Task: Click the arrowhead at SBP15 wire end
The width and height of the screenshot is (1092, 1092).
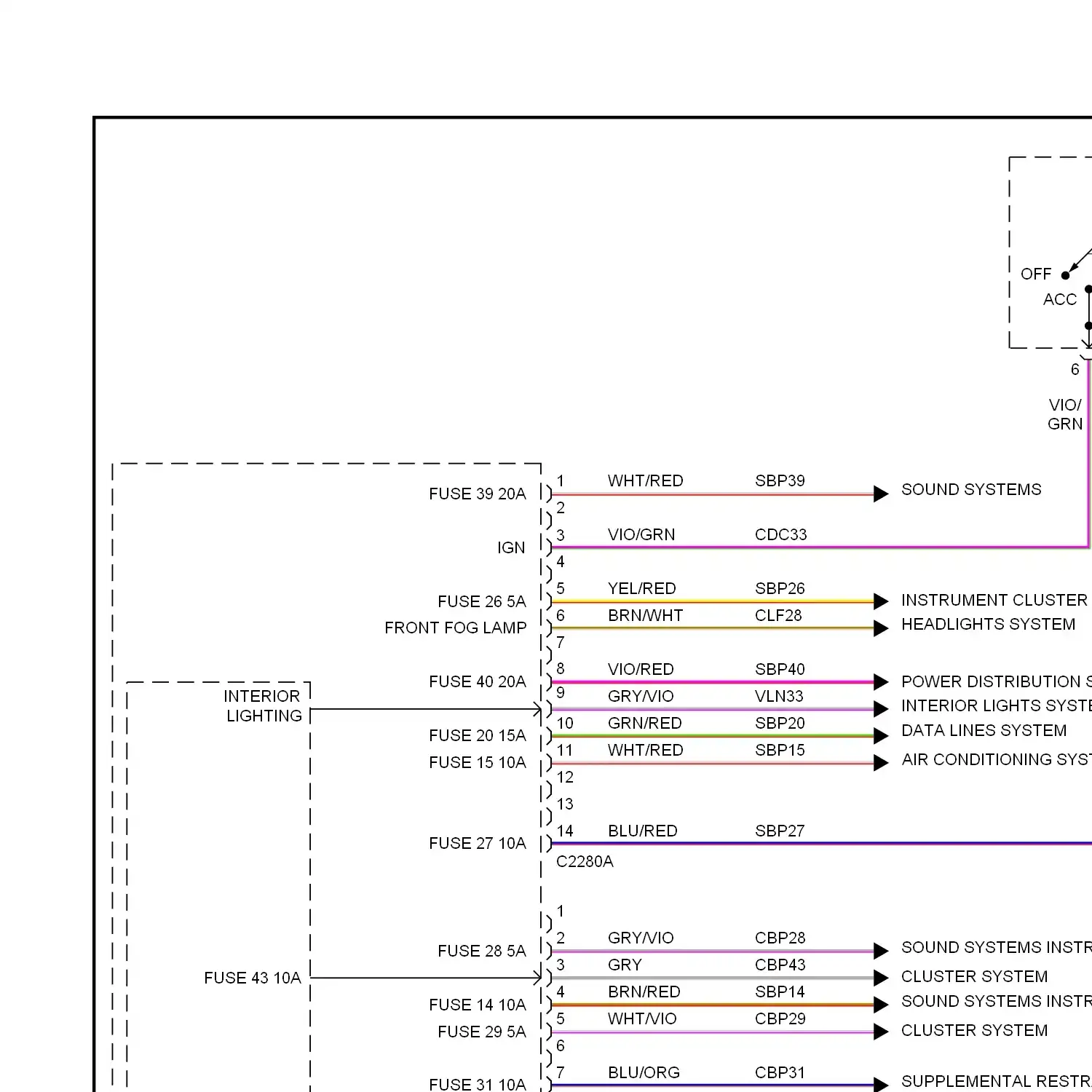Action: coord(881,762)
